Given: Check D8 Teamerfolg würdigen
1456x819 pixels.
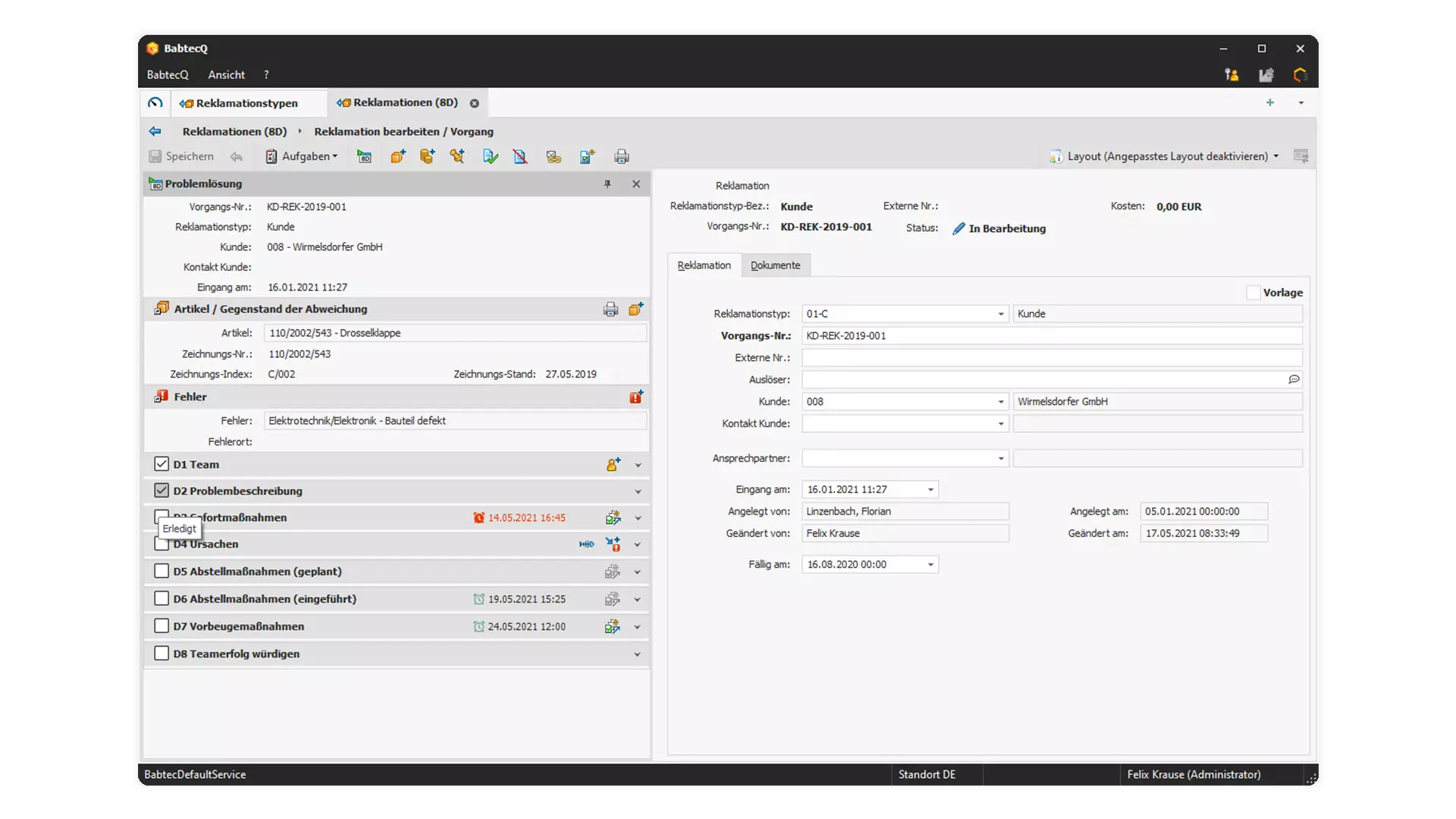Looking at the screenshot, I should click(162, 653).
